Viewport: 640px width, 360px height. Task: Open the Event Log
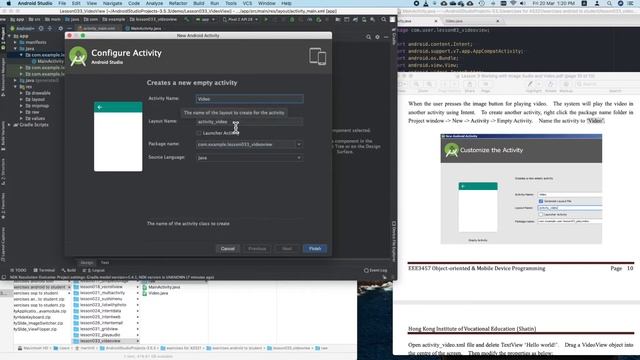pyautogui.click(x=376, y=270)
